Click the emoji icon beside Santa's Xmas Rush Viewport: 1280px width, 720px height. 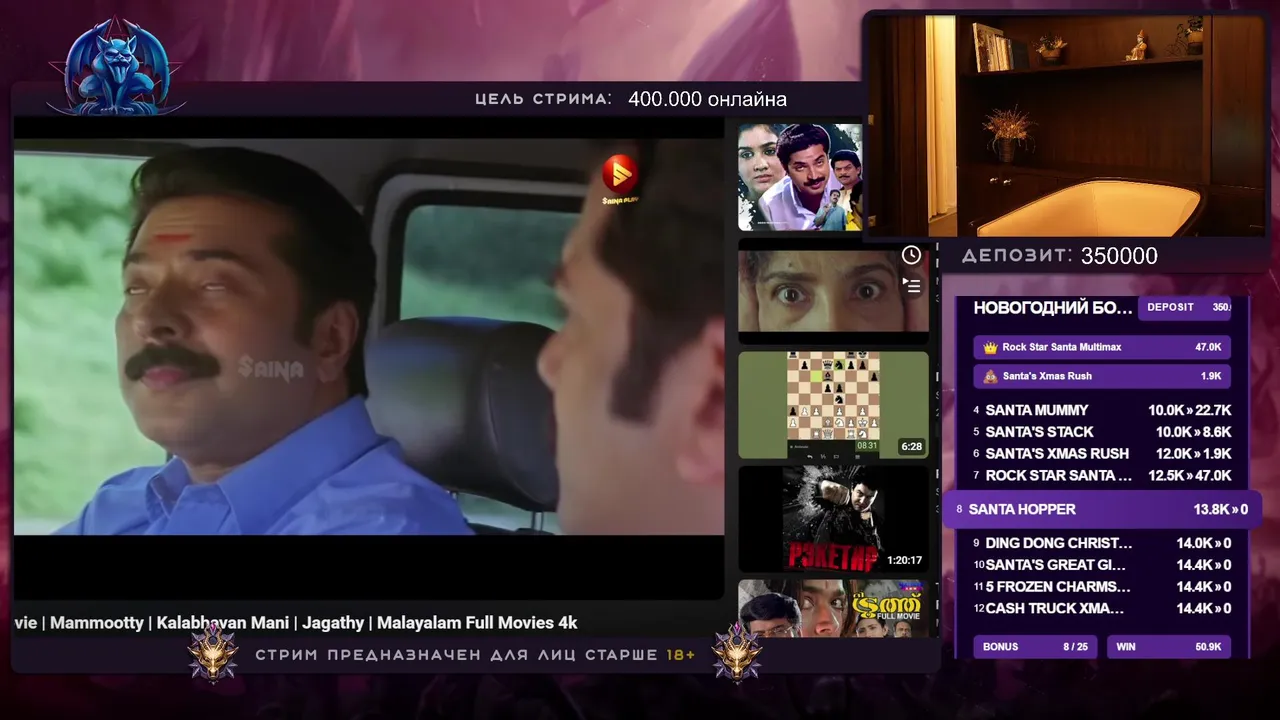pos(990,376)
